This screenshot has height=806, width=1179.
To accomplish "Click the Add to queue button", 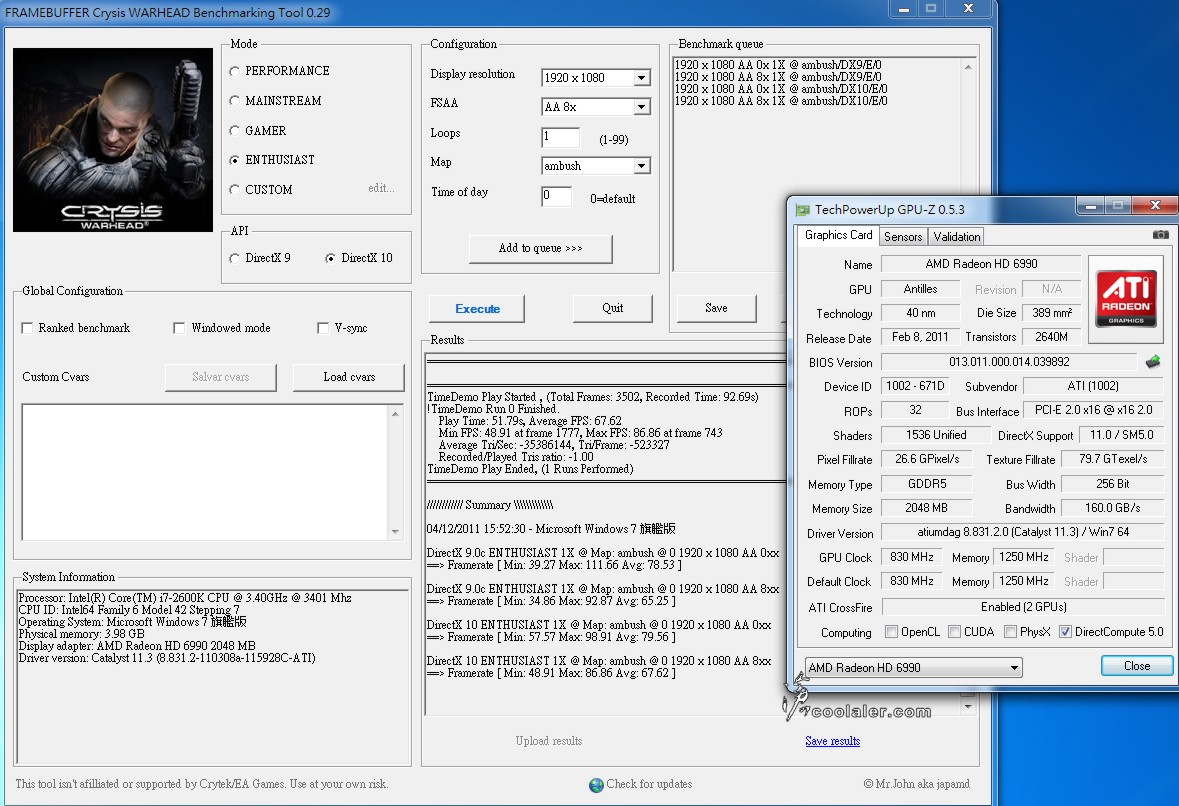I will [x=541, y=249].
